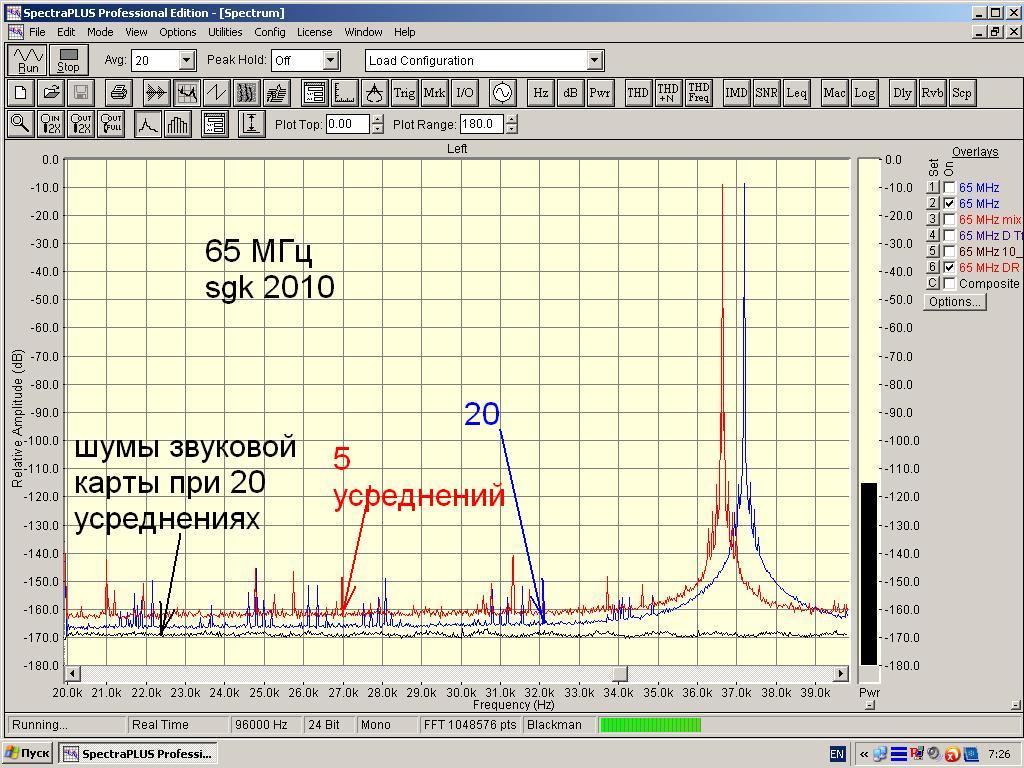Open the Load Configuration dropdown
Viewport: 1024px width, 768px height.
pos(594,61)
